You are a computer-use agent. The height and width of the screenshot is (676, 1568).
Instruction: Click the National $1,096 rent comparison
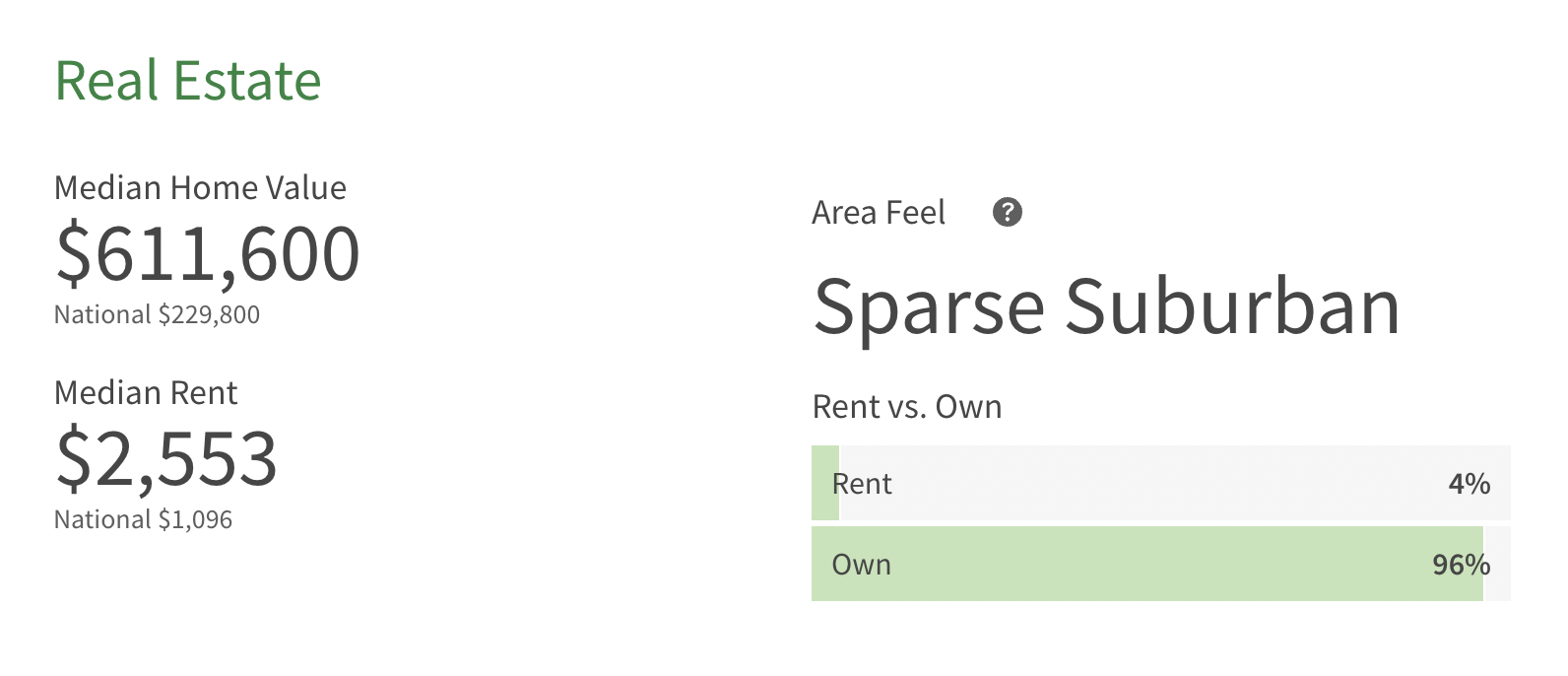143,519
